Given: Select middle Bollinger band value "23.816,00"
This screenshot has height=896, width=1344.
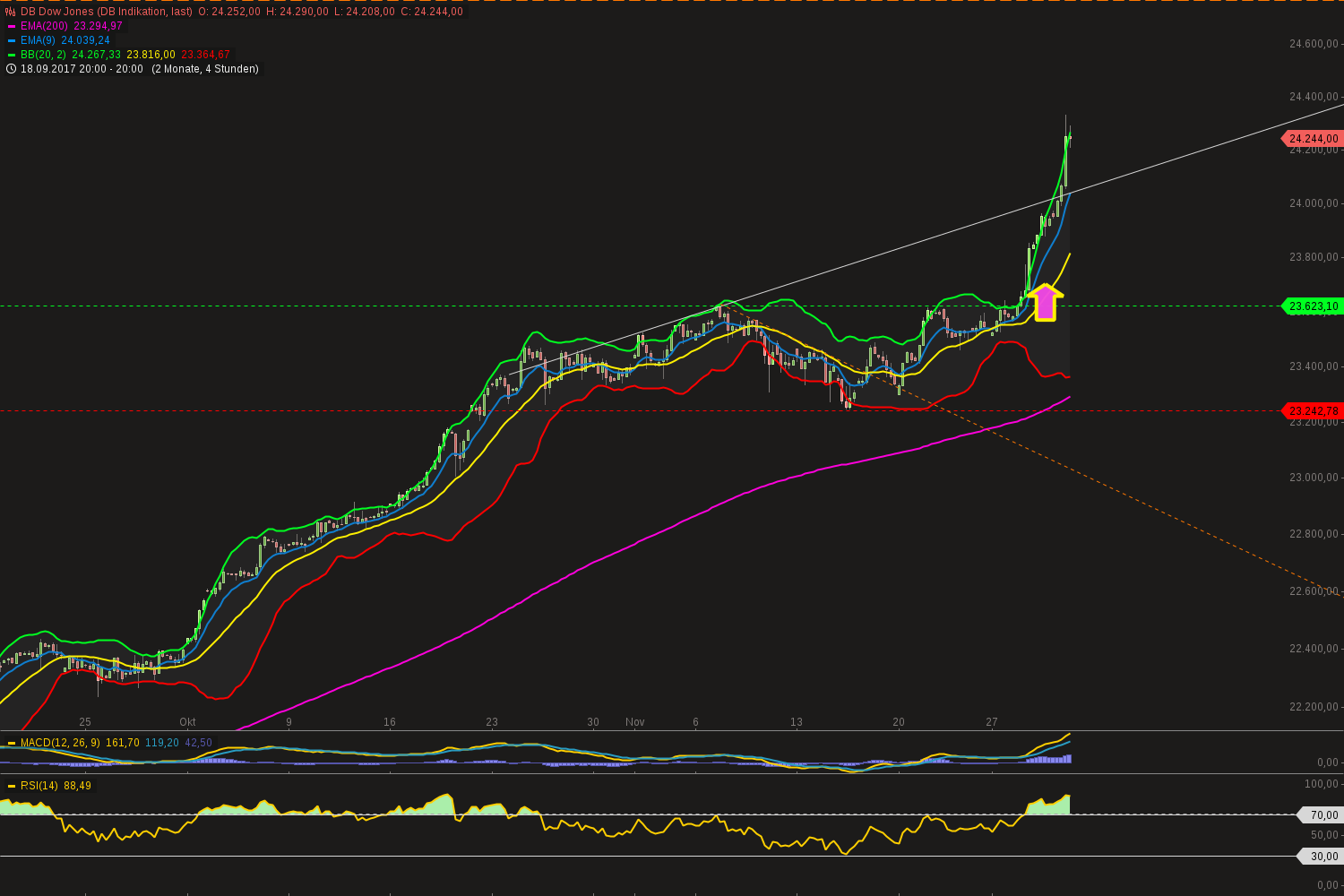Looking at the screenshot, I should [x=151, y=55].
